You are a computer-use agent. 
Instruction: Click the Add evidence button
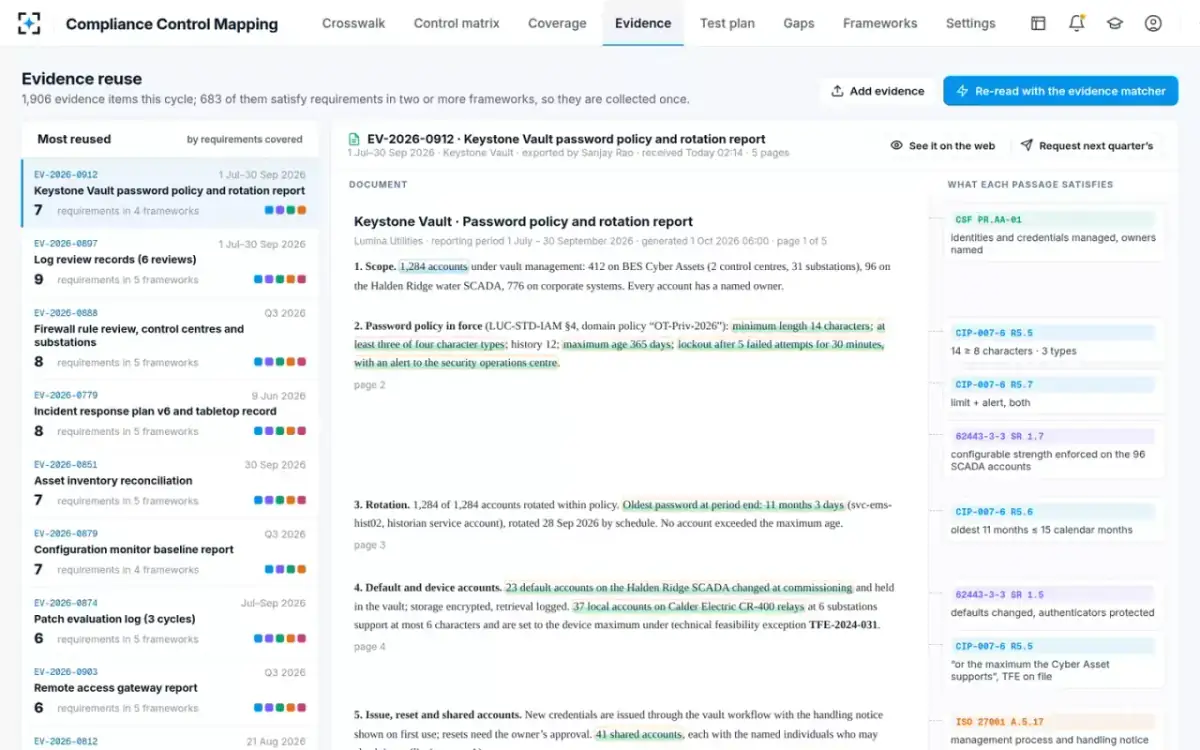(877, 91)
